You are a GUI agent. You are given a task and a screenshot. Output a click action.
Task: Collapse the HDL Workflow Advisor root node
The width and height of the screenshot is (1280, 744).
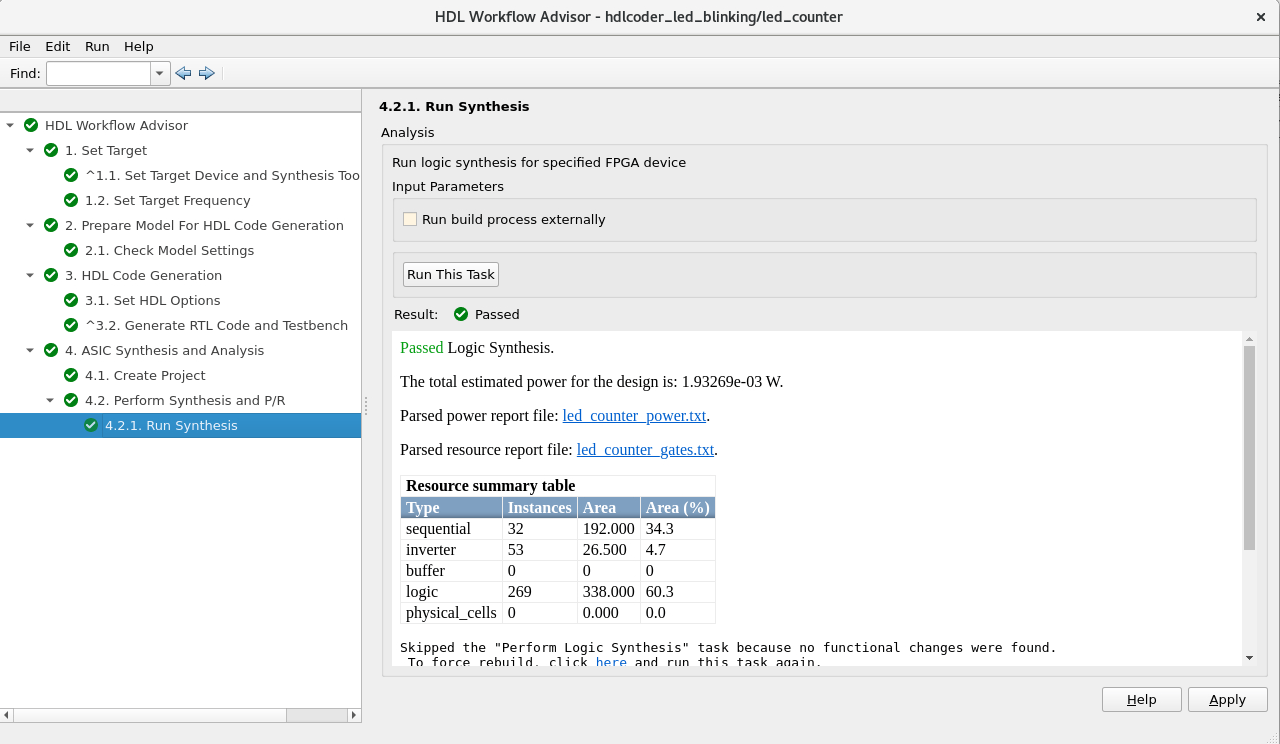(x=10, y=125)
